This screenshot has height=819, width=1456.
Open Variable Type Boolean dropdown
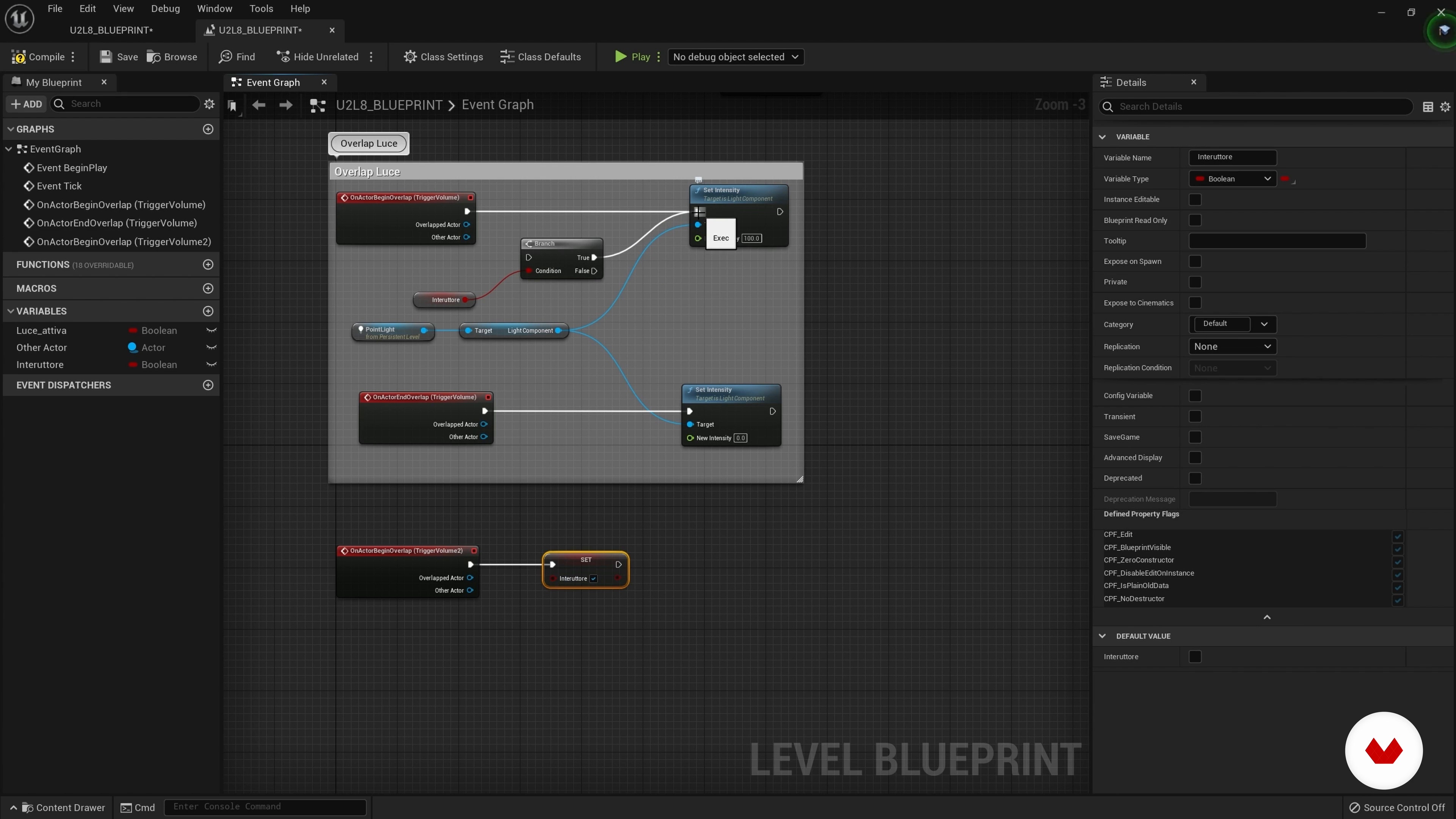(1233, 179)
